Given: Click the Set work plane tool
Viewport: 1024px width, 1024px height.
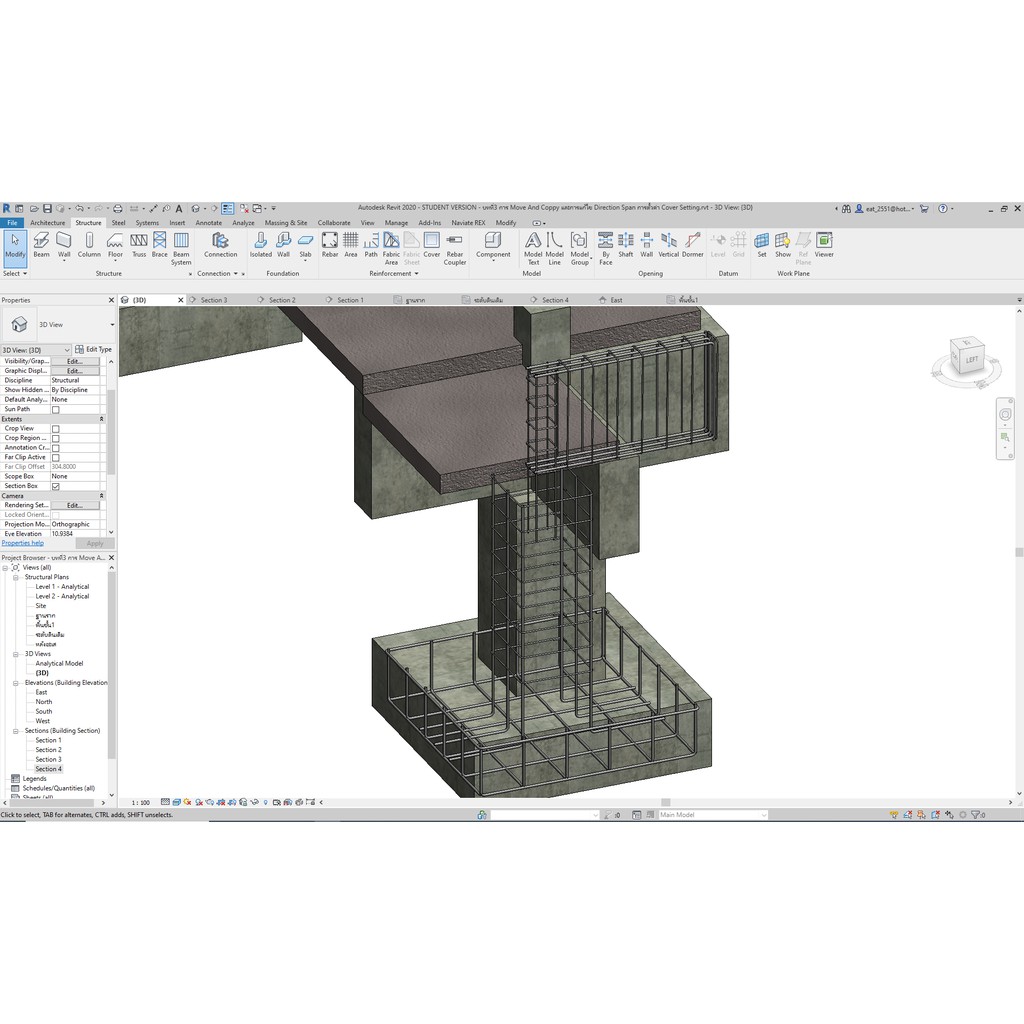Looking at the screenshot, I should click(x=761, y=246).
